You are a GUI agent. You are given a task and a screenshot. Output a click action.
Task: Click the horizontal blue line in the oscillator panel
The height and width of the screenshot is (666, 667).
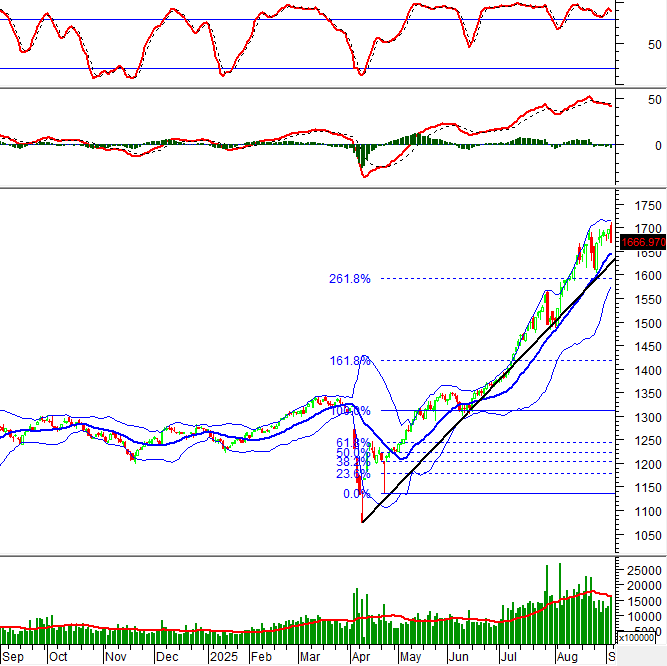coord(300,69)
